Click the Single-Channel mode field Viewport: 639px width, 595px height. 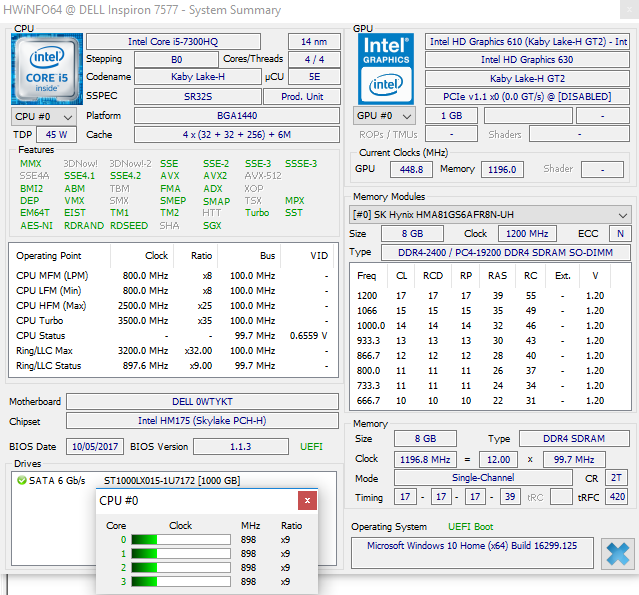(x=483, y=478)
